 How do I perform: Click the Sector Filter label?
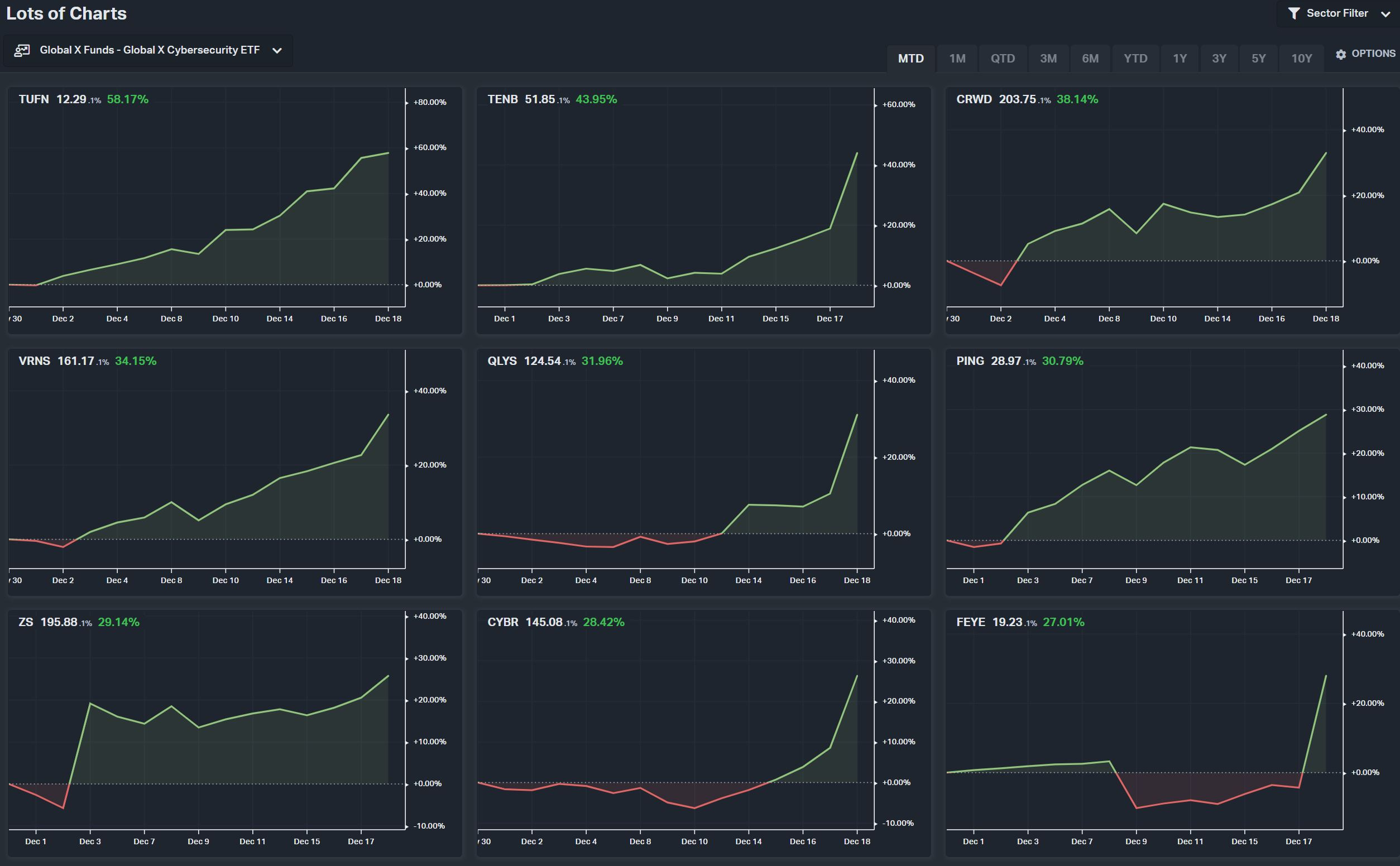click(1337, 13)
